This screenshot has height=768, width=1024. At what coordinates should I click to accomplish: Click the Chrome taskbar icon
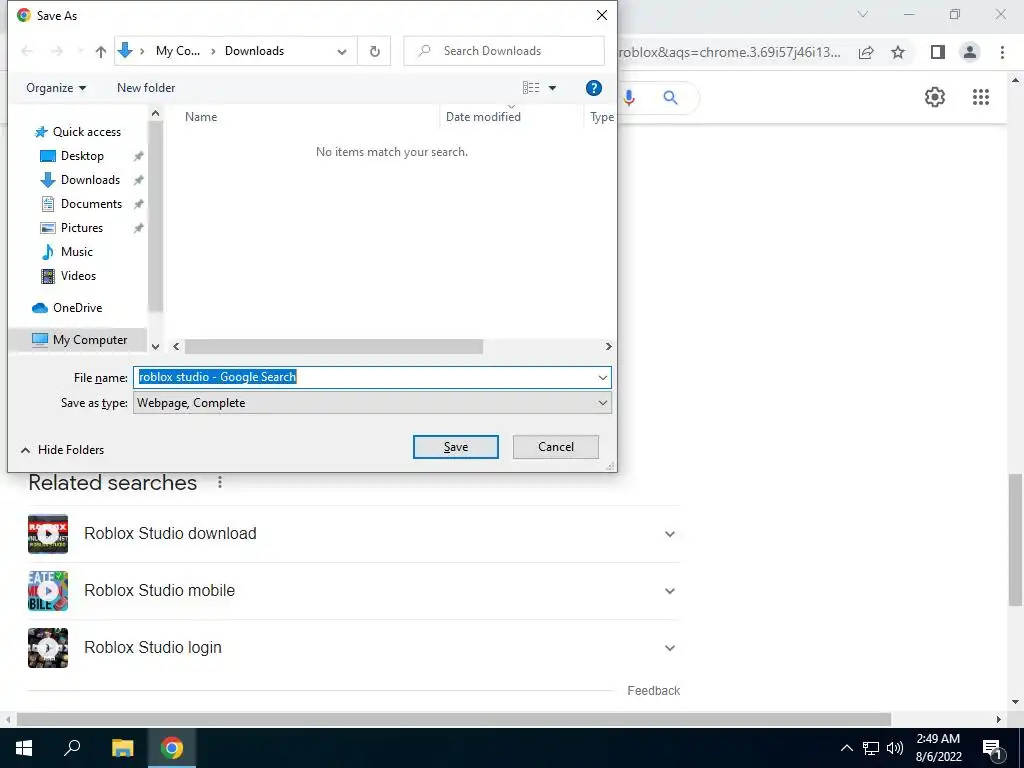pyautogui.click(x=172, y=748)
